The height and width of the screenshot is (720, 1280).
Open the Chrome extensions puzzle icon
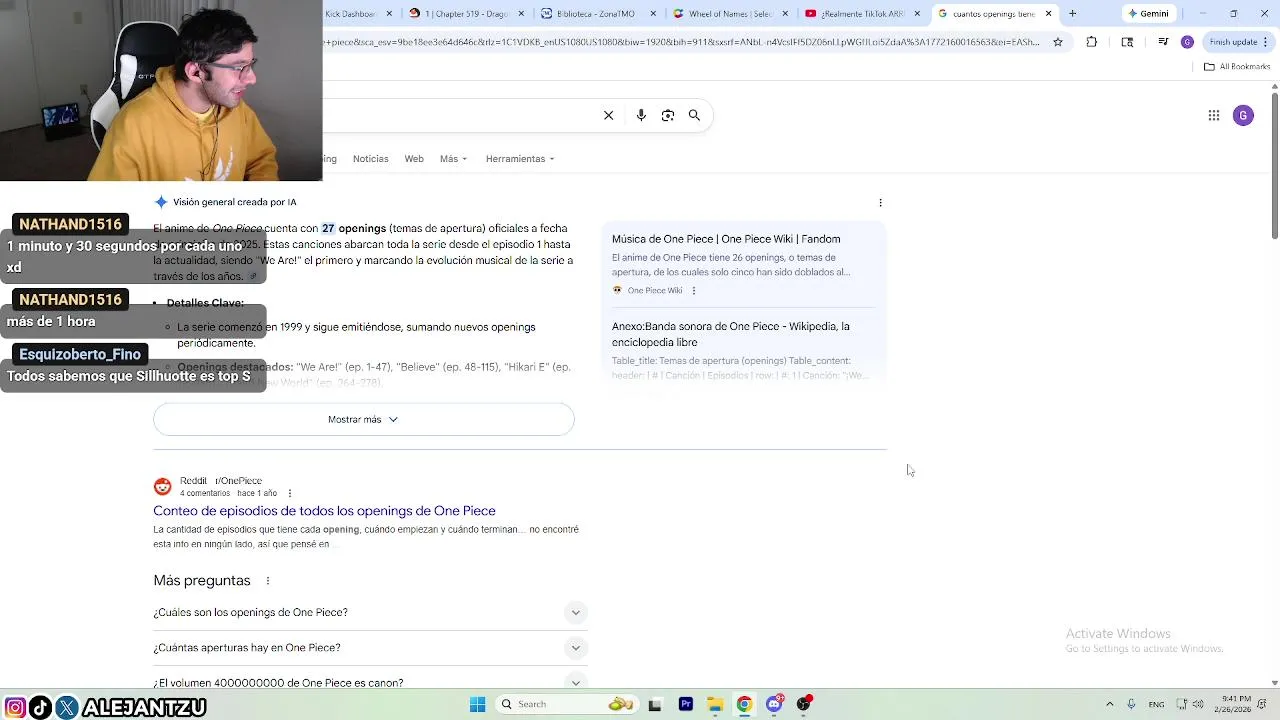pos(1091,42)
